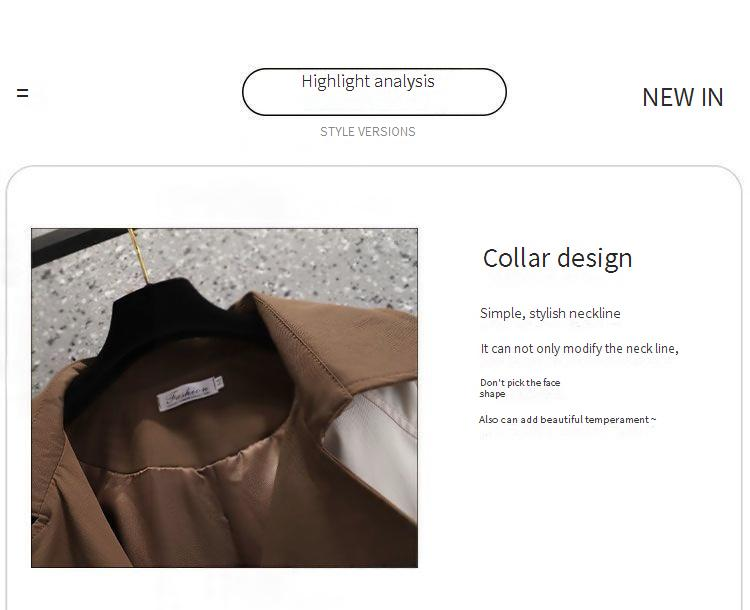Viewport: 750px width, 610px height.
Task: Select the NEW IN heading
Action: (x=683, y=98)
